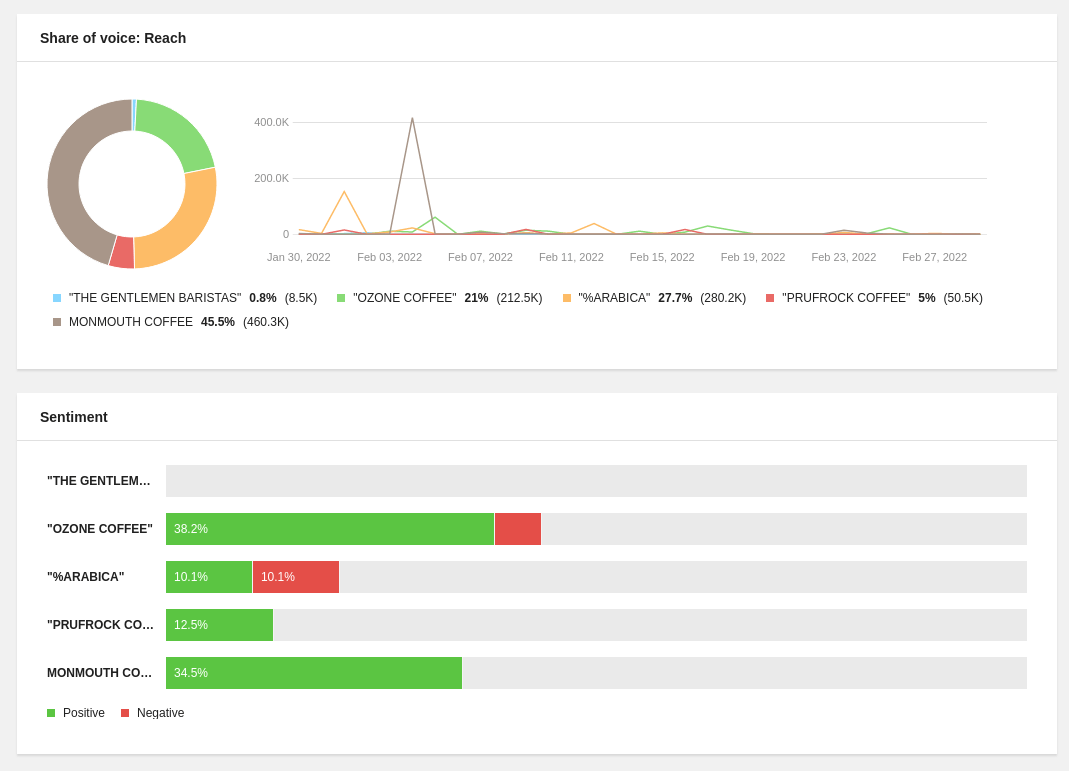Screen dimensions: 1069x771
Task: Select the Sentiment panel header
Action: [74, 417]
